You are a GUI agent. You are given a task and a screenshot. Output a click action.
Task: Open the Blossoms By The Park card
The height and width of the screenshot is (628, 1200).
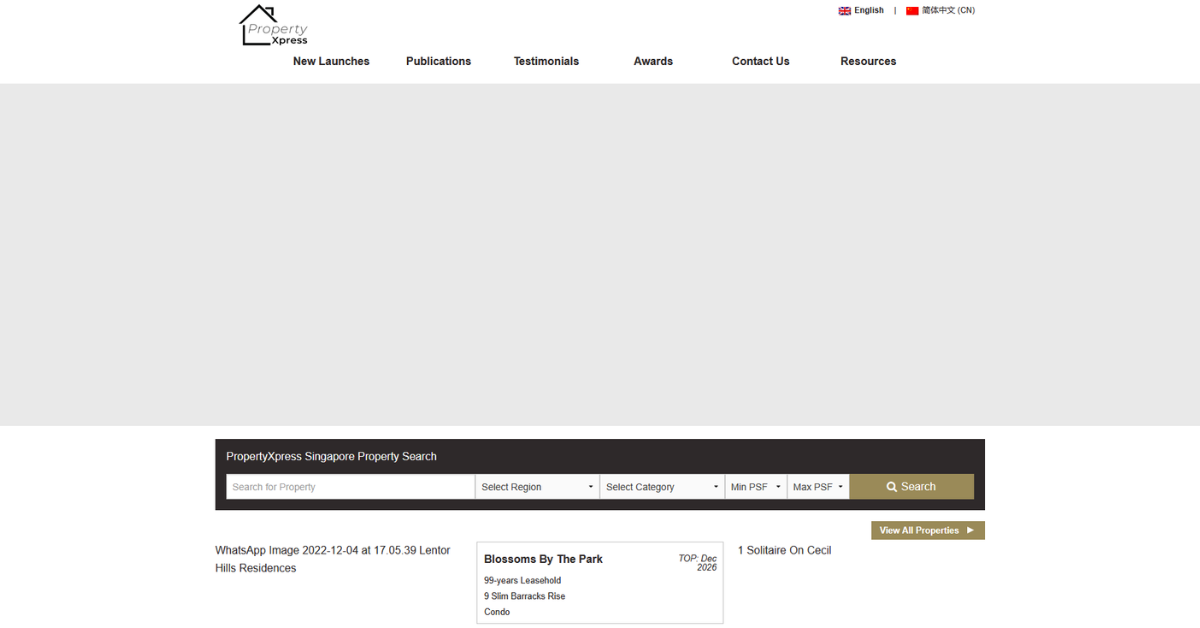click(x=600, y=583)
